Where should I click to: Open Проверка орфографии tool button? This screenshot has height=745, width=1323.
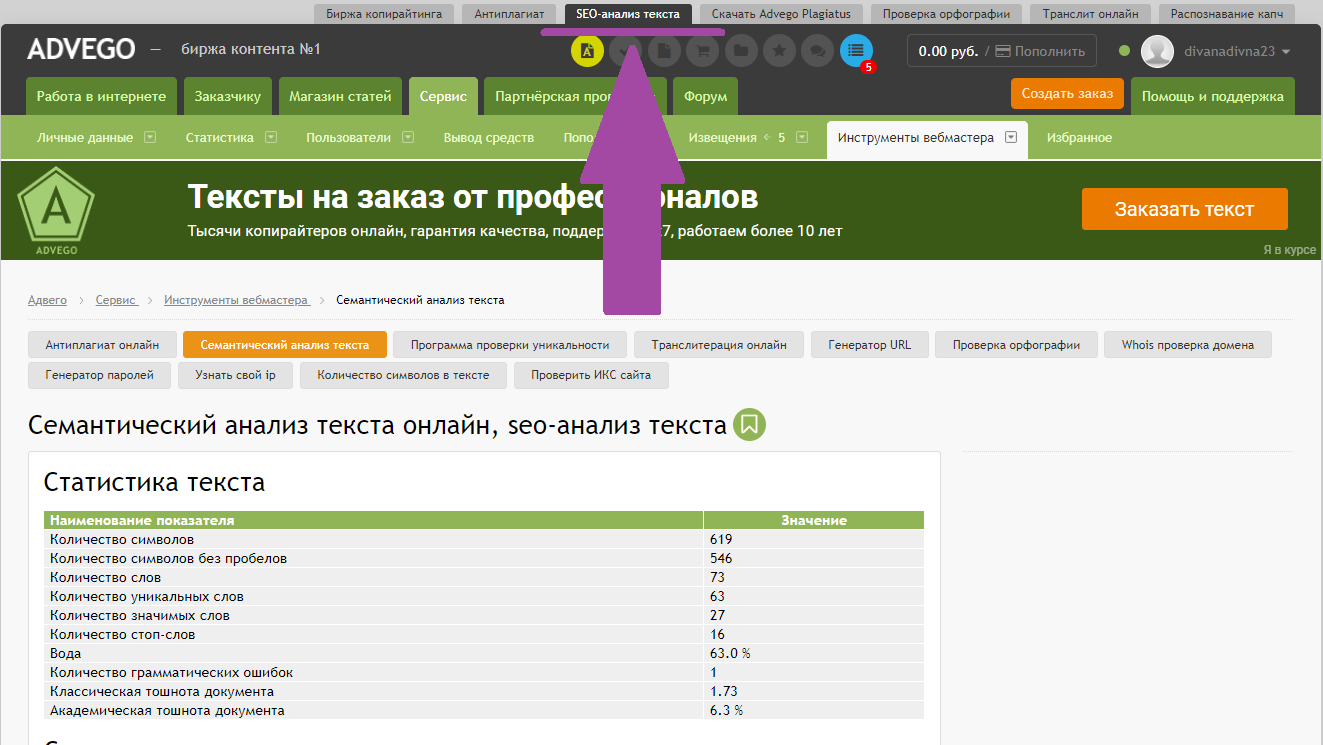pos(1016,345)
